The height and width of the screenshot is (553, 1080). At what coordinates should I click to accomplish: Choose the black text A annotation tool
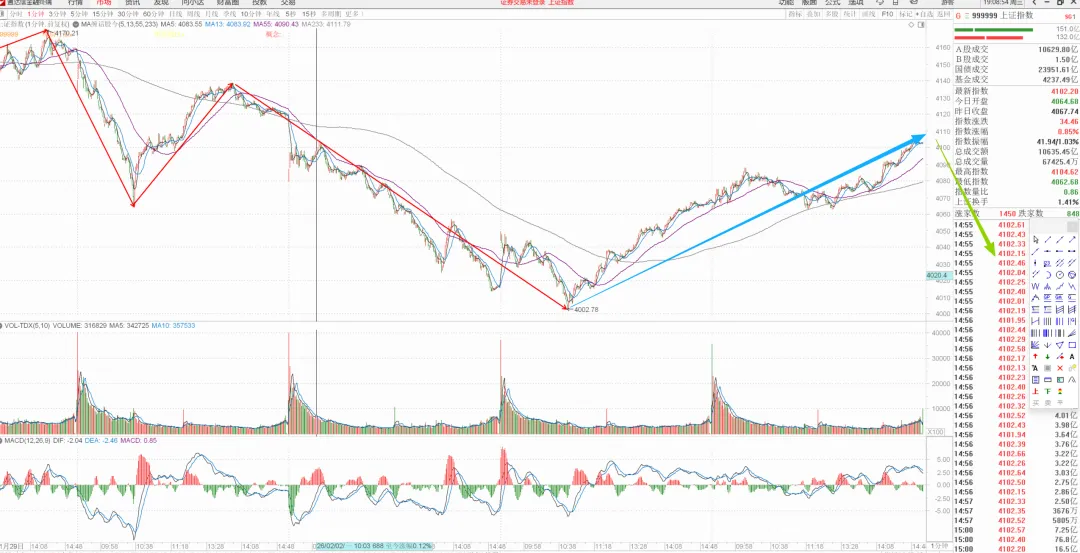pyautogui.click(x=1072, y=356)
